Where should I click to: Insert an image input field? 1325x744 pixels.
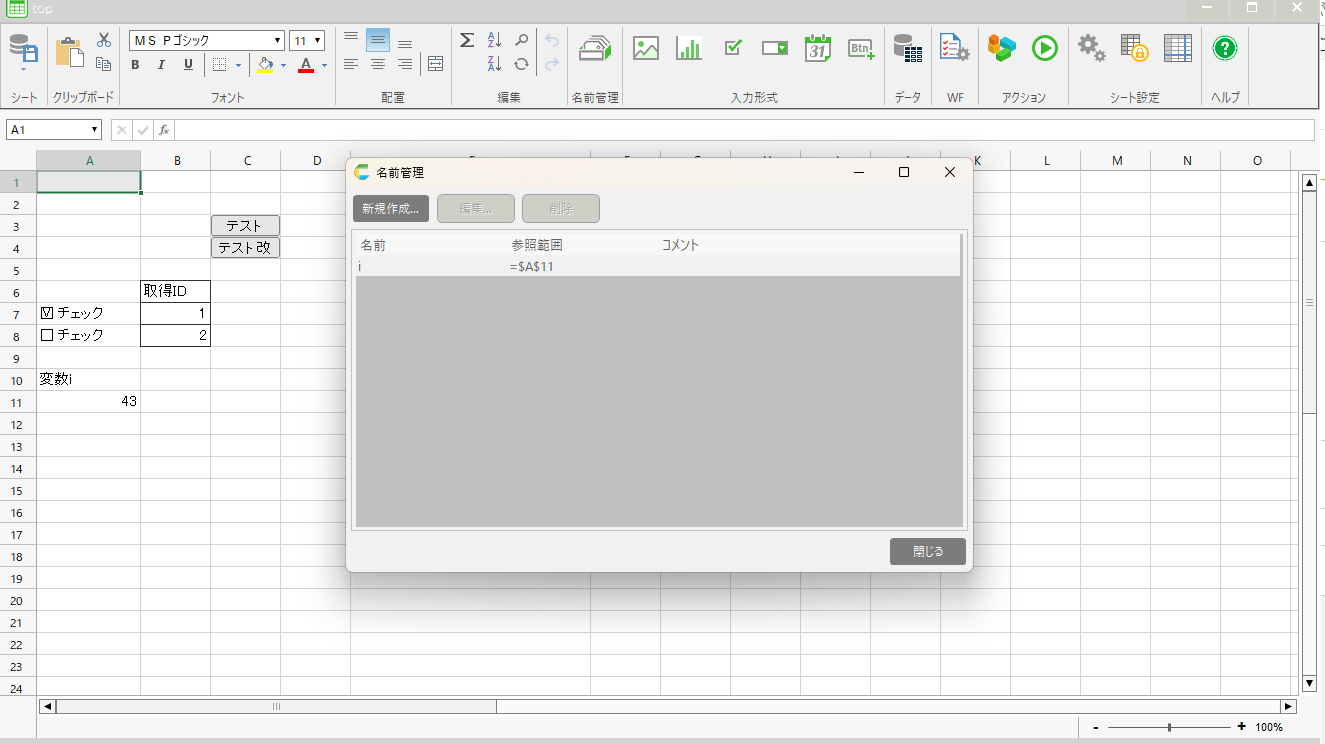(646, 48)
